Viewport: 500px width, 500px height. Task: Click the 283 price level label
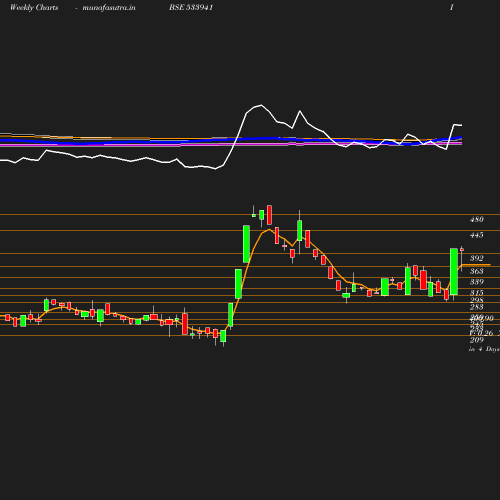(477, 307)
